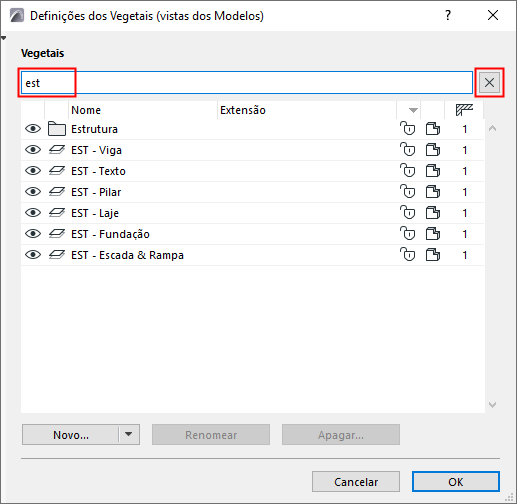Toggle solid display icon for EST - Texto
This screenshot has width=517, height=504.
[x=433, y=171]
